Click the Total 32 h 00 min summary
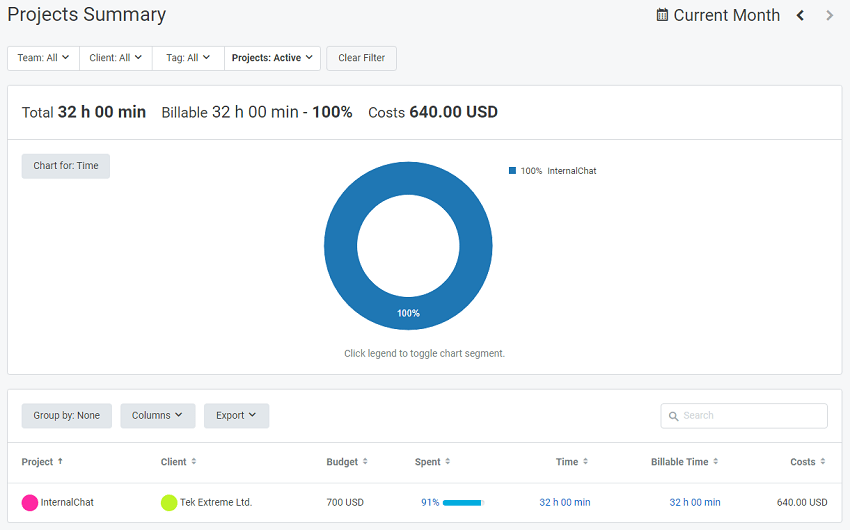850x530 pixels. [x=83, y=112]
